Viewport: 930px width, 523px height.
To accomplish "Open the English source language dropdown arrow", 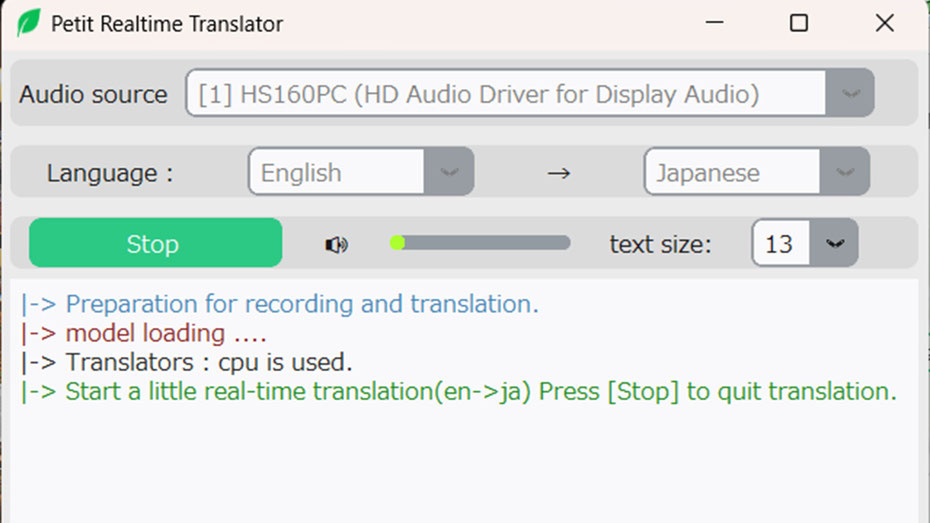I will [449, 172].
